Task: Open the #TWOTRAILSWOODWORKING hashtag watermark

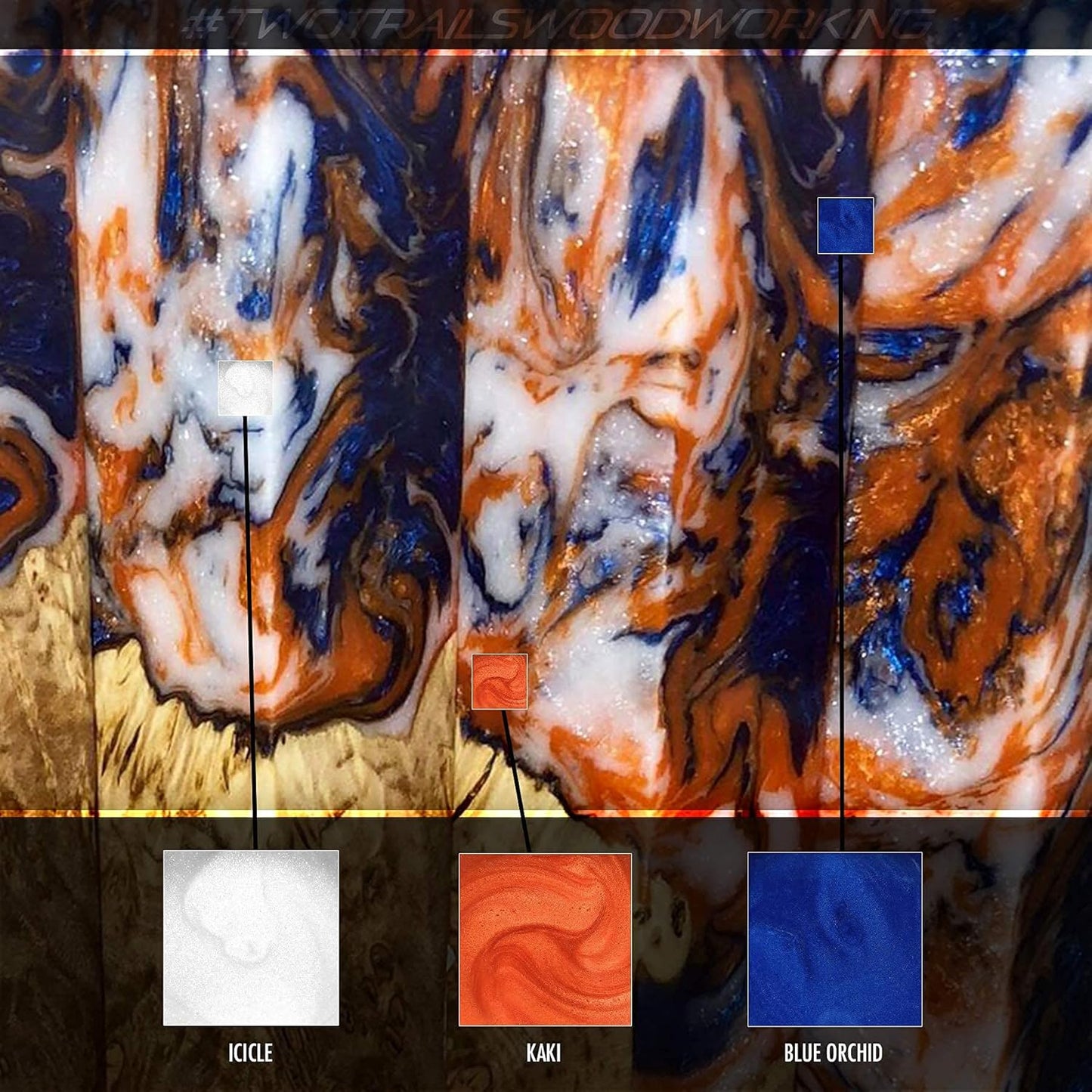Action: [x=559, y=24]
